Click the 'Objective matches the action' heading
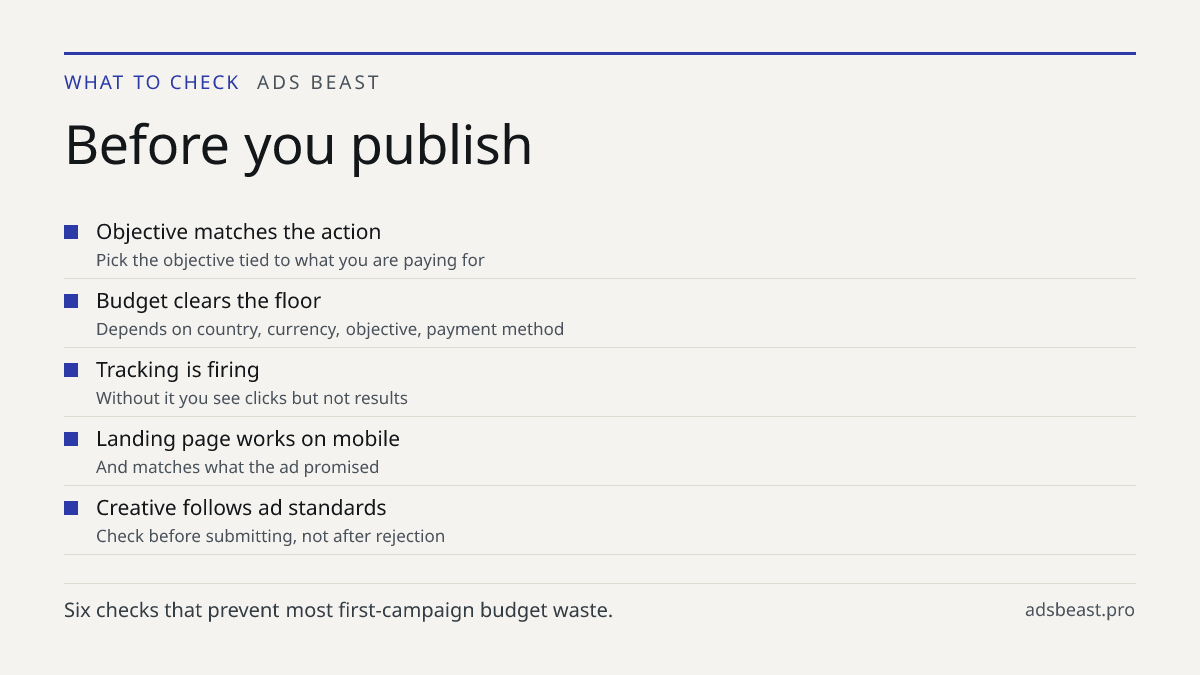 [x=238, y=232]
